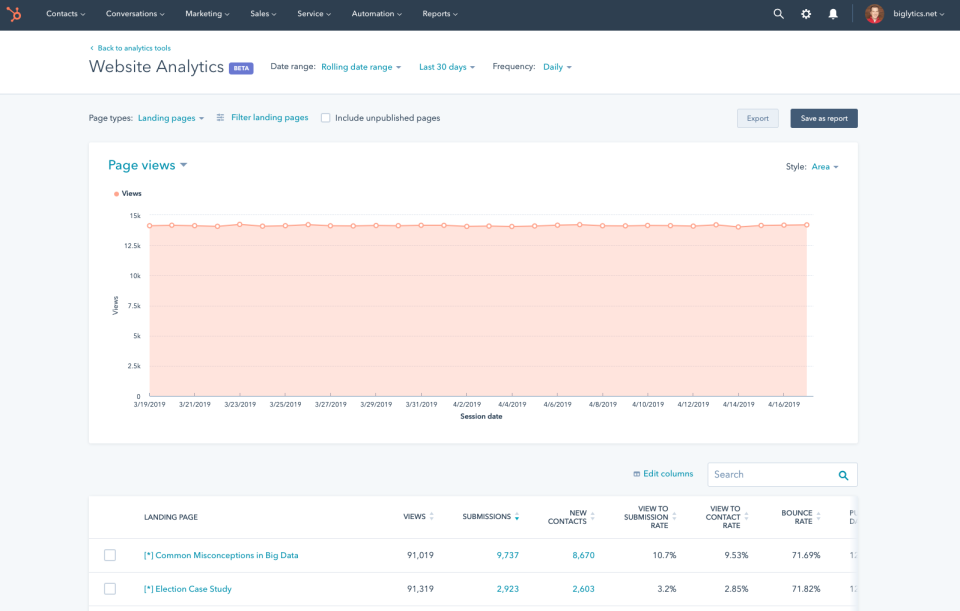Sort by Submissions using its sort arrows

tap(516, 516)
